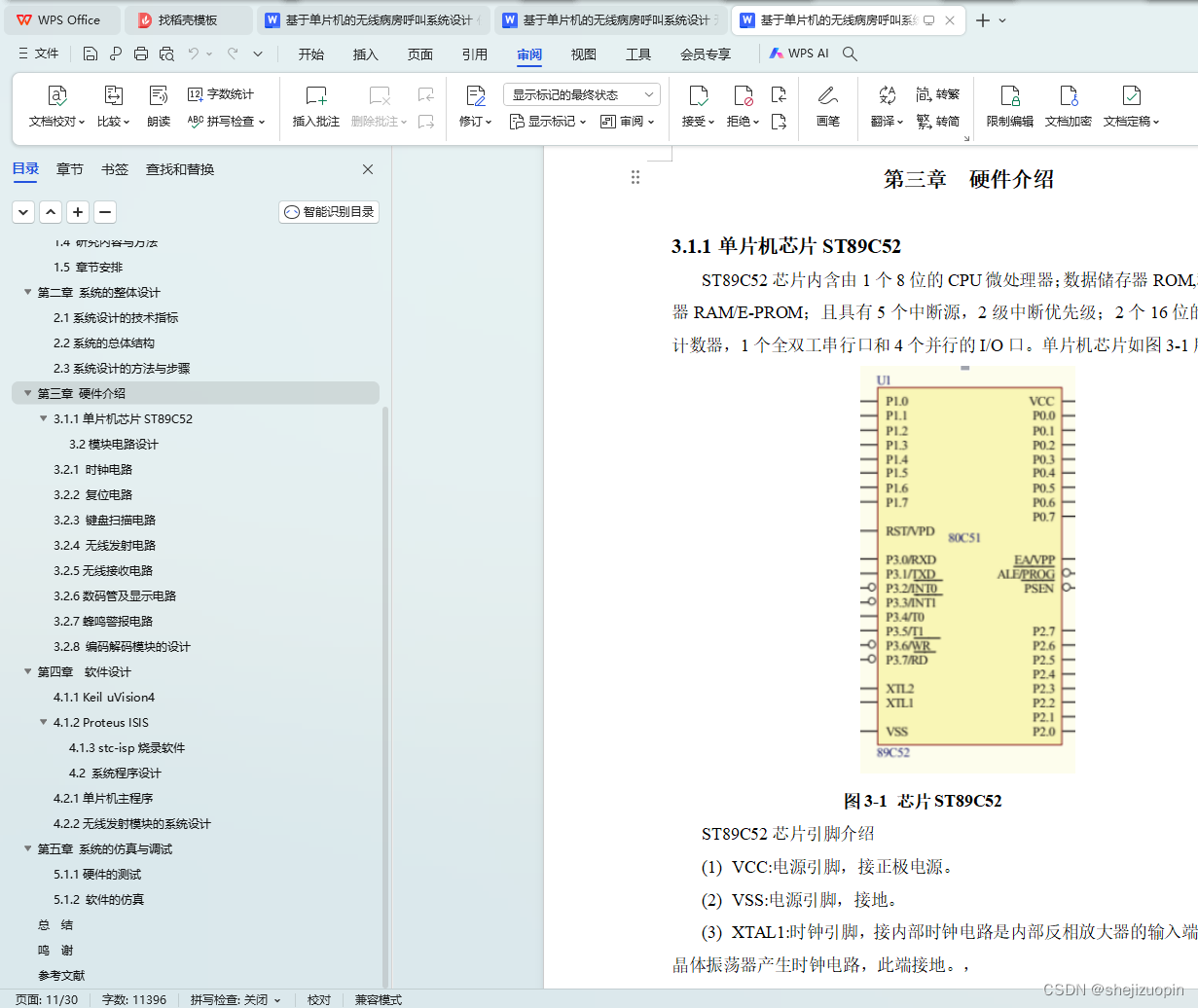Click 插入批注 insert comment
The width and height of the screenshot is (1198, 1008).
(316, 106)
